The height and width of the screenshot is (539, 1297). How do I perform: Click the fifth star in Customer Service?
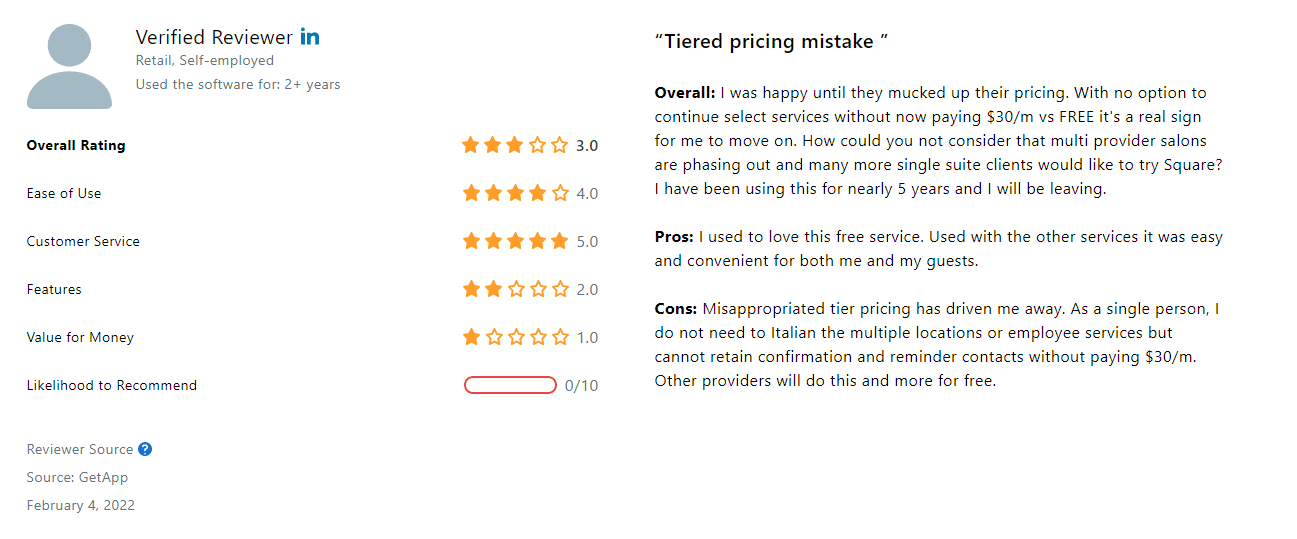tap(559, 241)
